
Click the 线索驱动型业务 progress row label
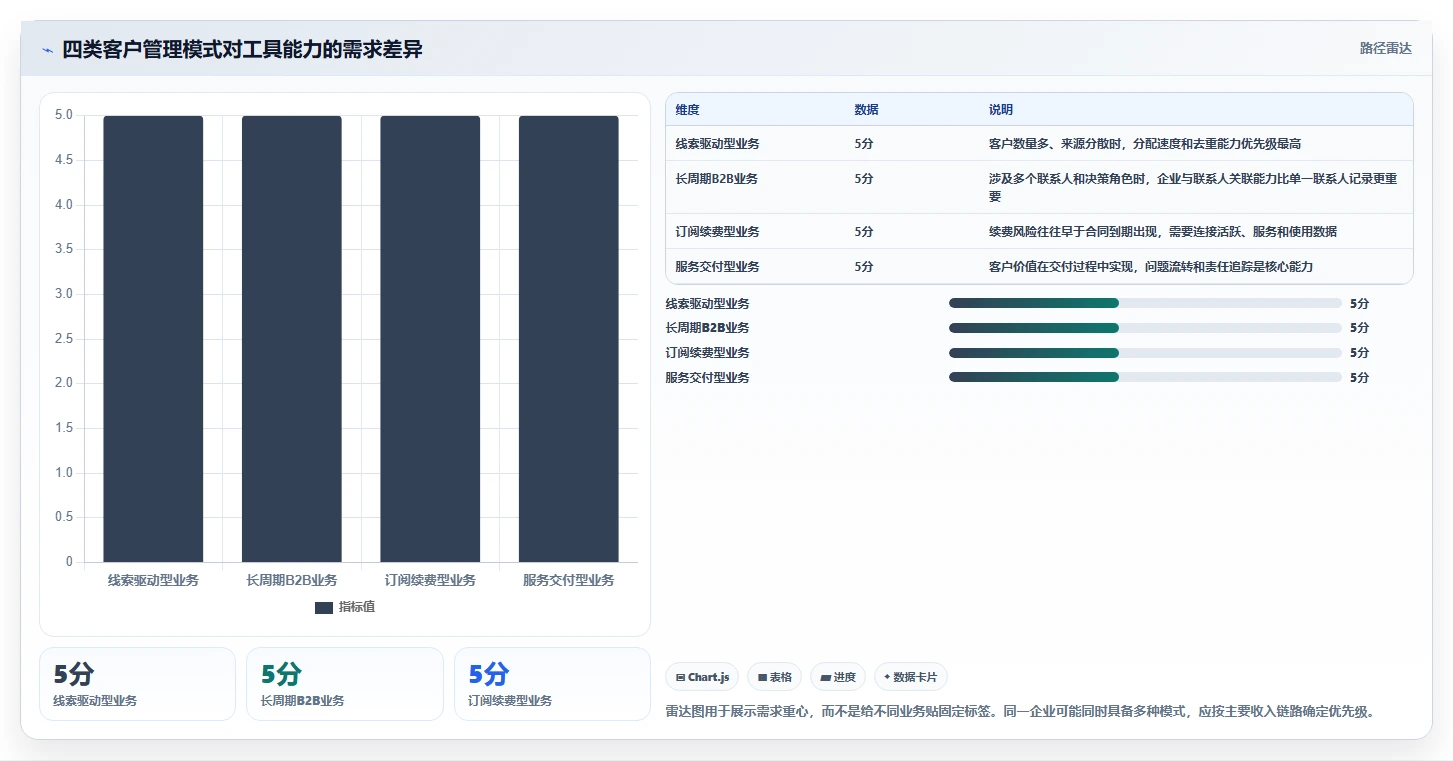[x=707, y=303]
